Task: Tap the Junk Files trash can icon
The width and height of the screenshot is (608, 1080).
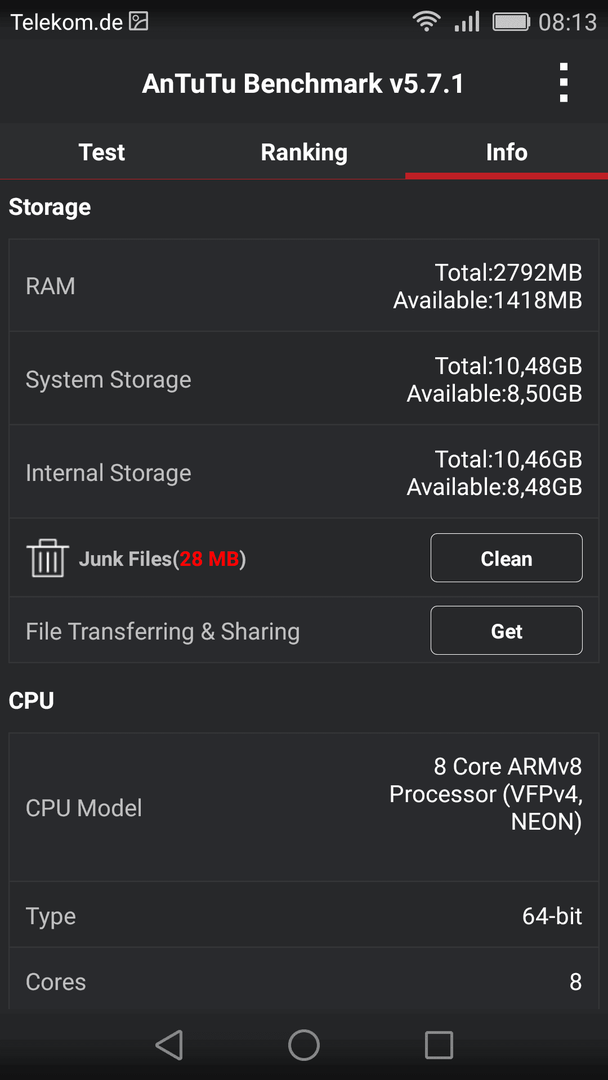Action: (48, 558)
